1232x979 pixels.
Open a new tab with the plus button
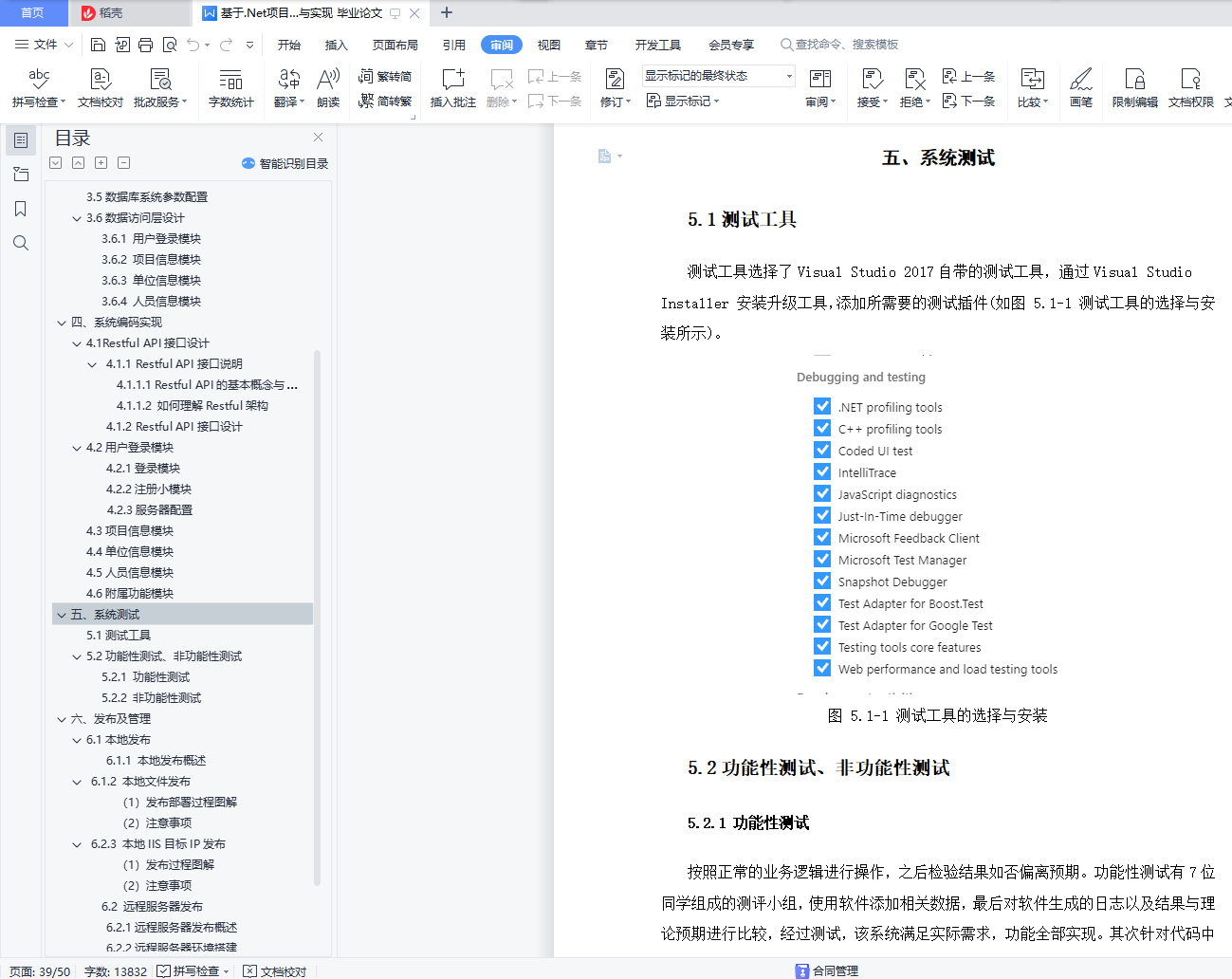pyautogui.click(x=447, y=13)
